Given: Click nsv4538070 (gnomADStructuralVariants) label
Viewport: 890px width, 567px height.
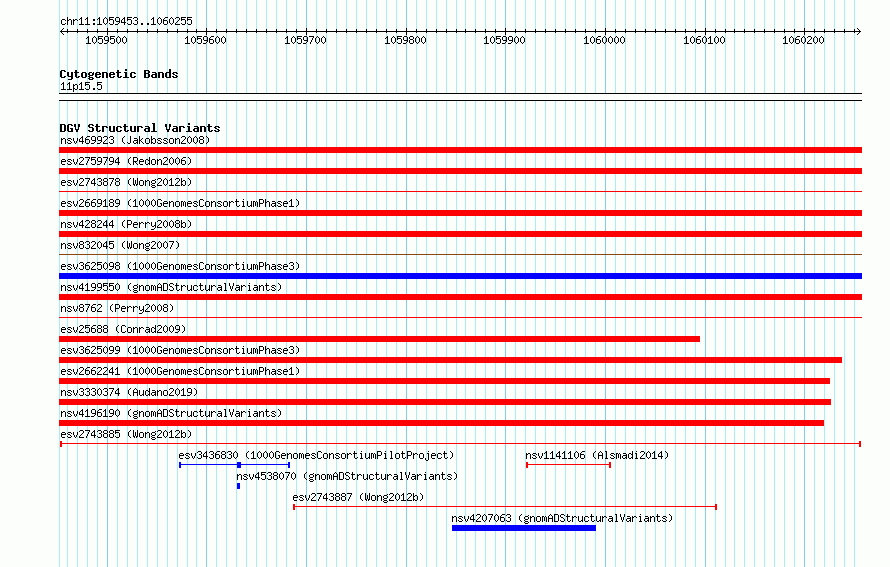Looking at the screenshot, I should [x=347, y=476].
